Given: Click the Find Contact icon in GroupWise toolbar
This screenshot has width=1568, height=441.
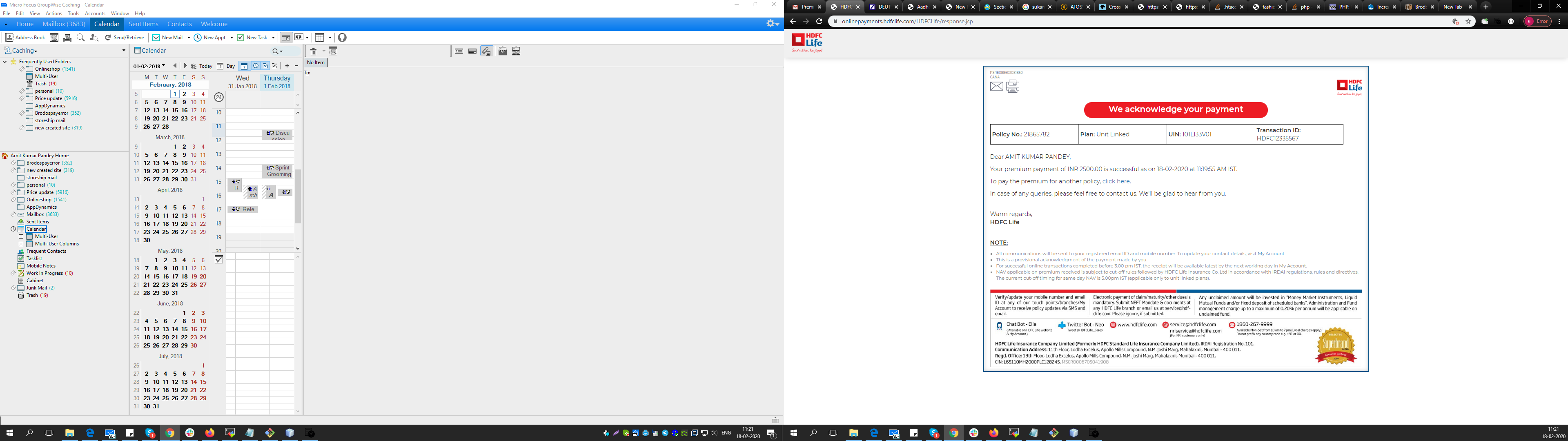Looking at the screenshot, I should click(94, 38).
